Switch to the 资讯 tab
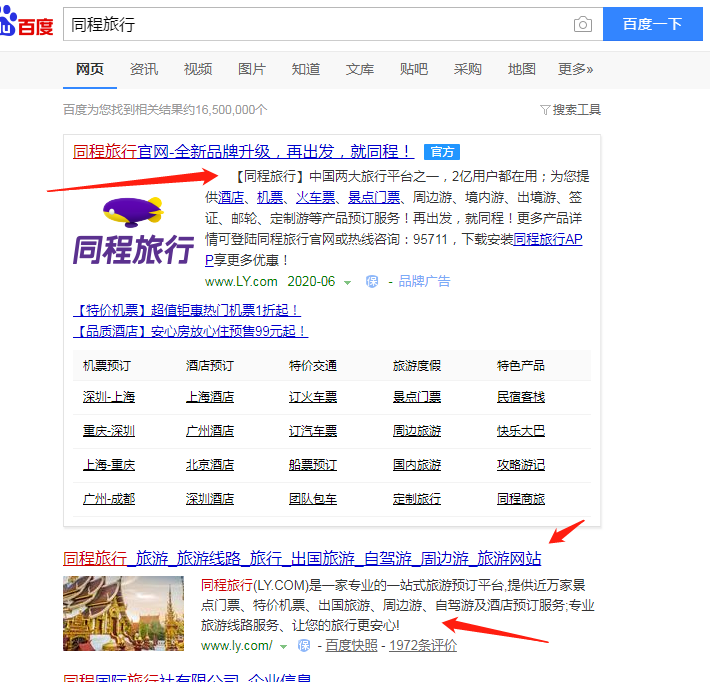 pos(144,69)
